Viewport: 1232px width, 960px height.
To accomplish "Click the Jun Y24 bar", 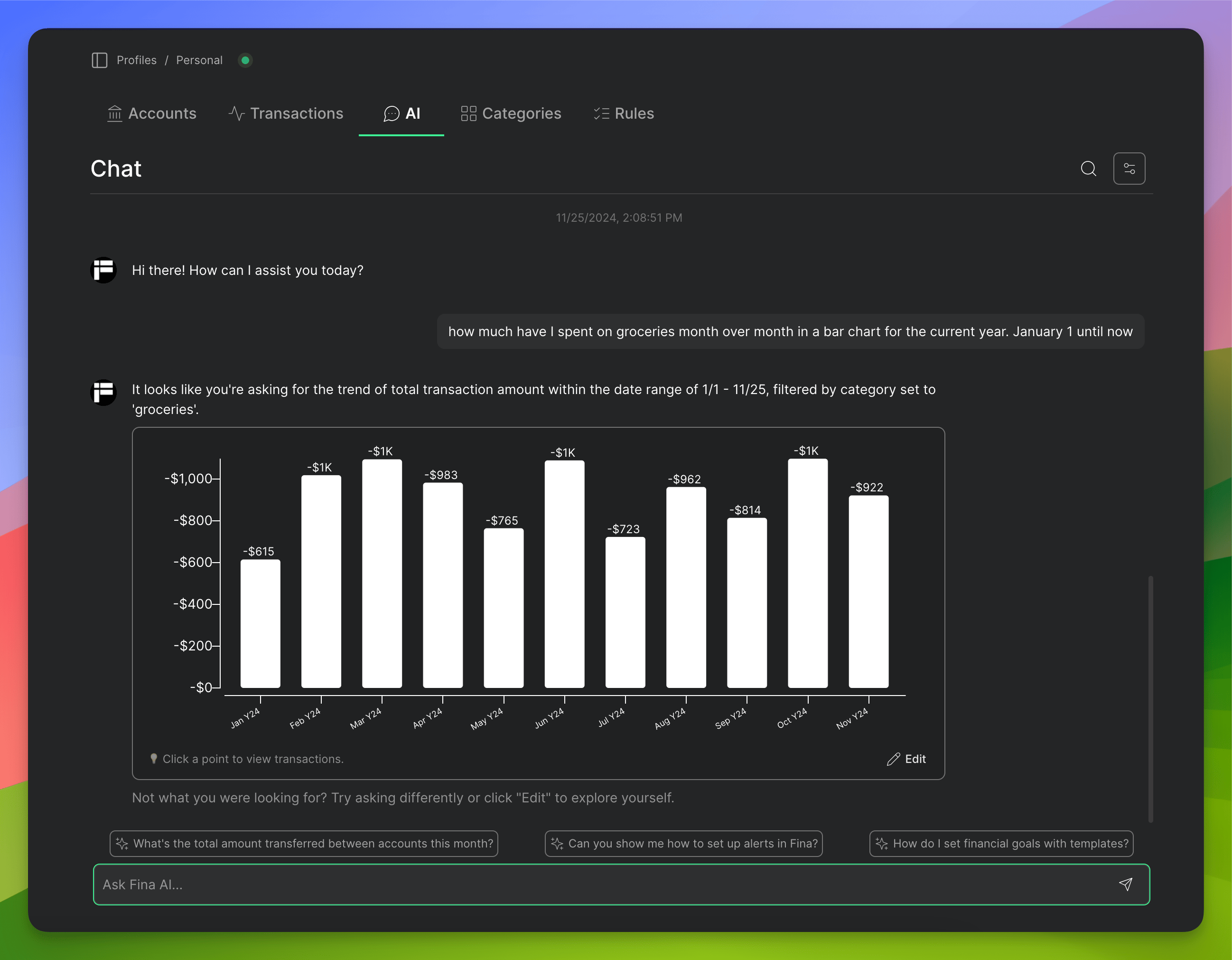I will point(565,574).
